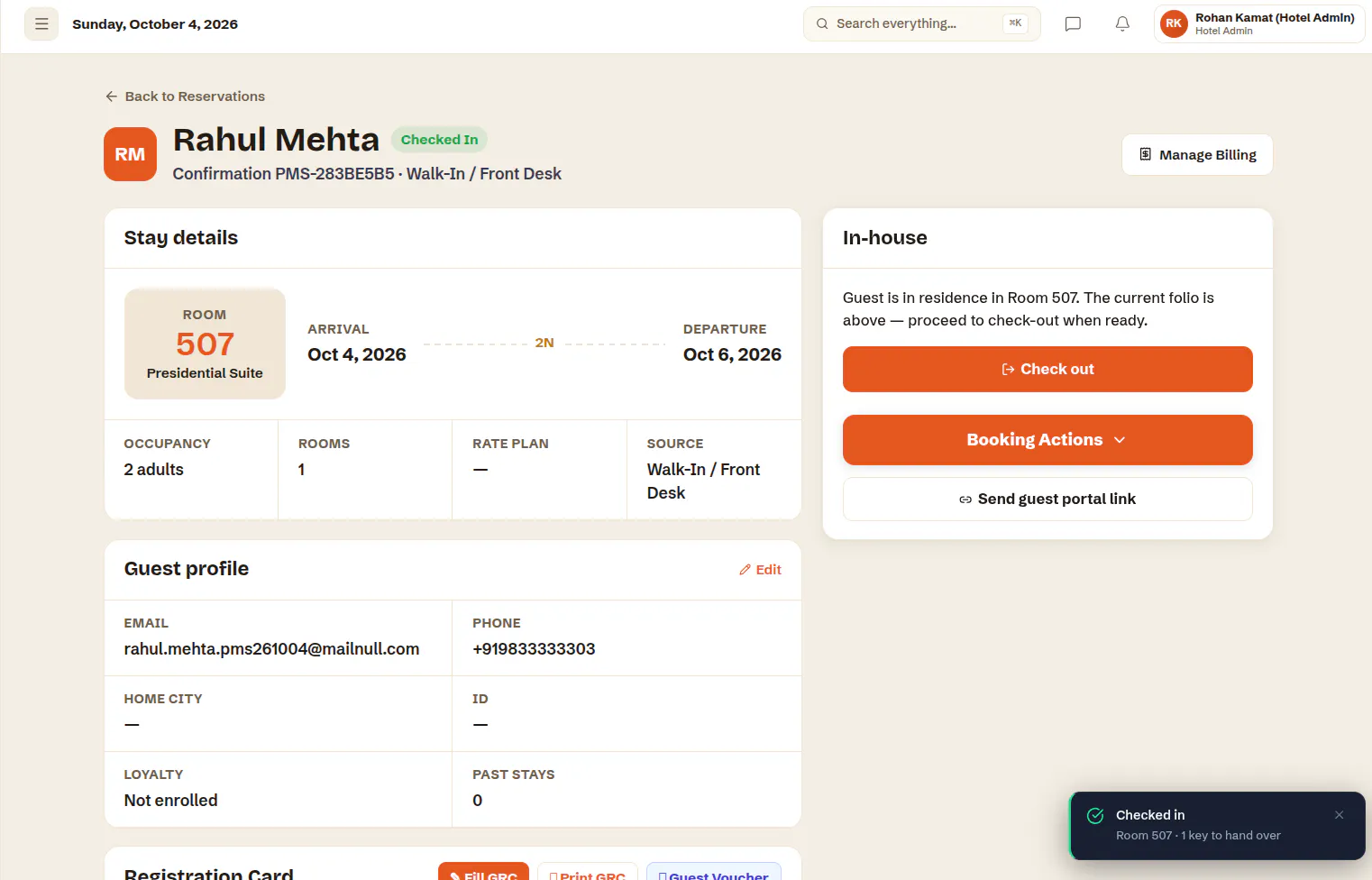The image size is (1372, 880).
Task: Click the search magnifier icon
Action: [x=822, y=23]
